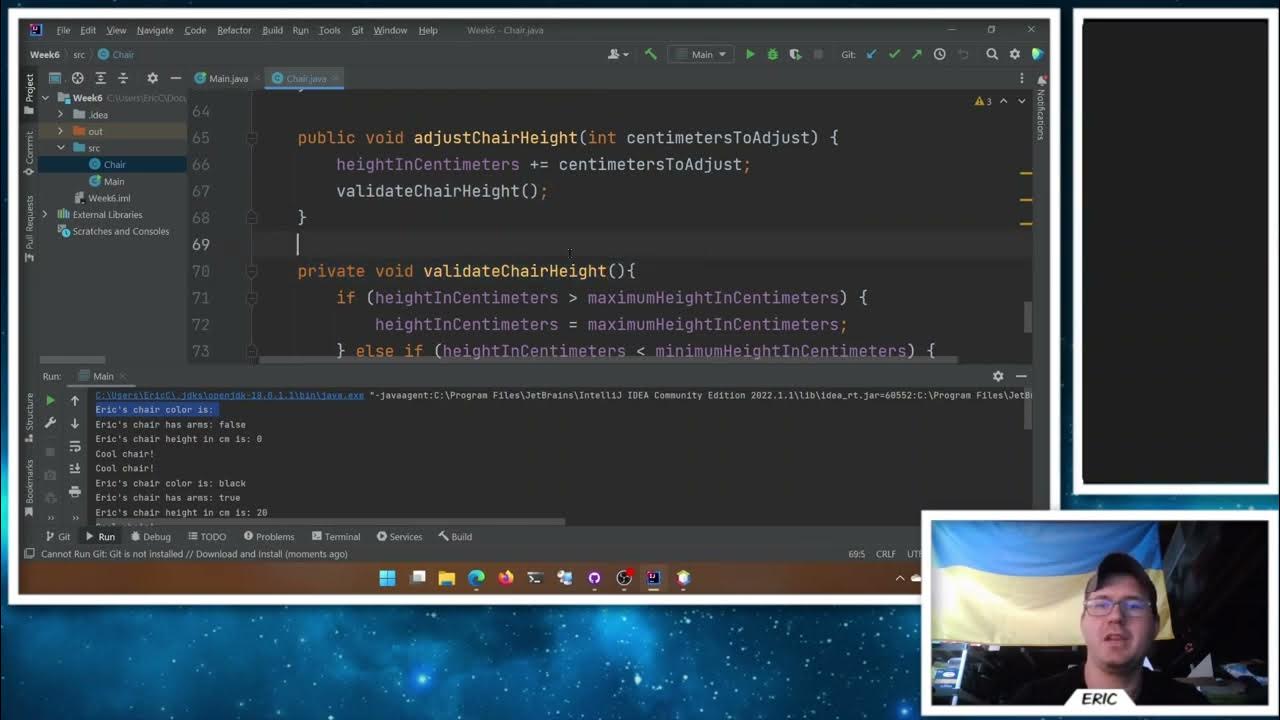Open the TODO tool window
The height and width of the screenshot is (720, 1280).
(206, 537)
